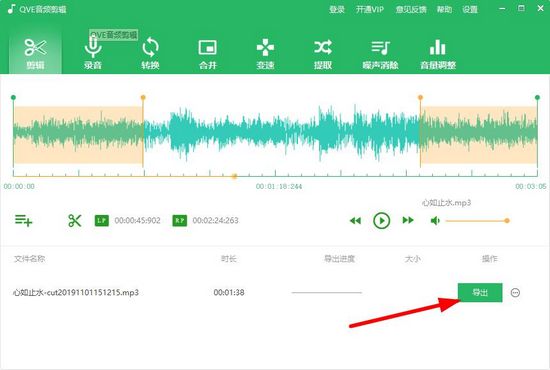
Task: Open the 帮助 help menu
Action: coord(444,9)
